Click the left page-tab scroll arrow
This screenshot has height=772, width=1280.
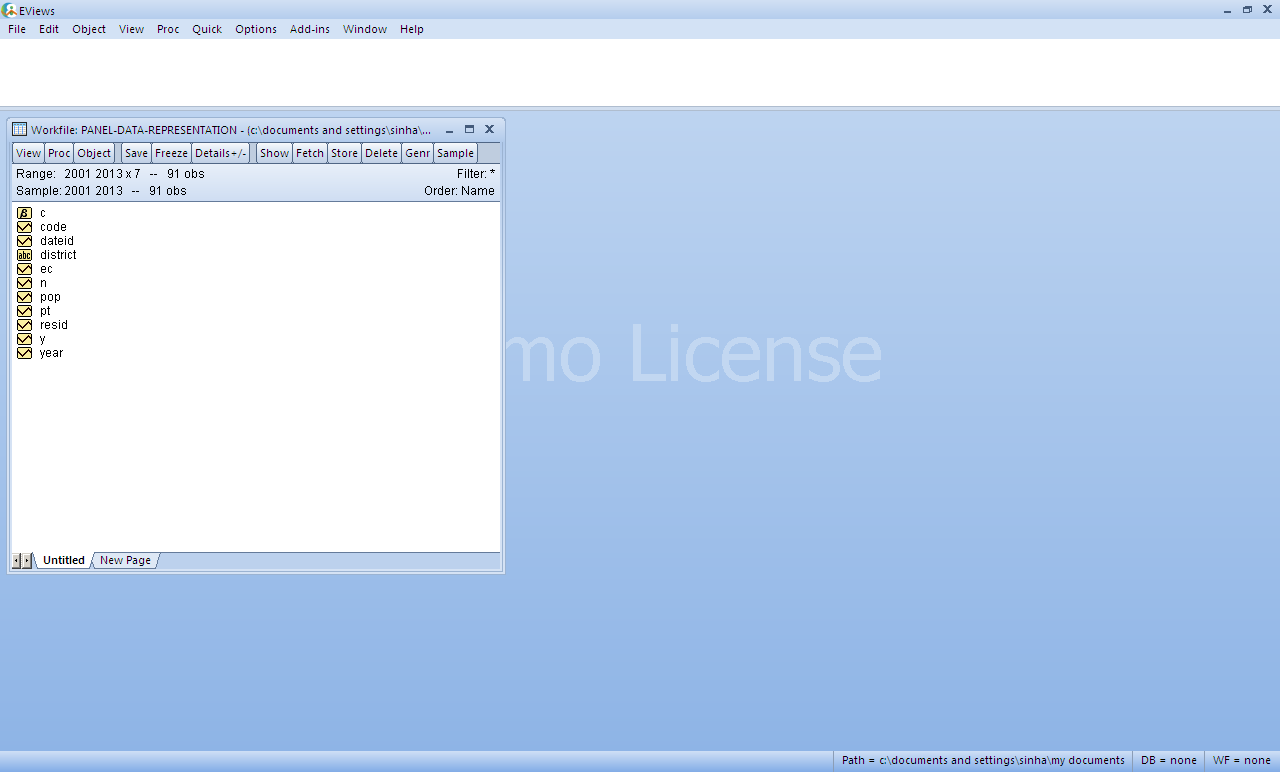click(16, 560)
